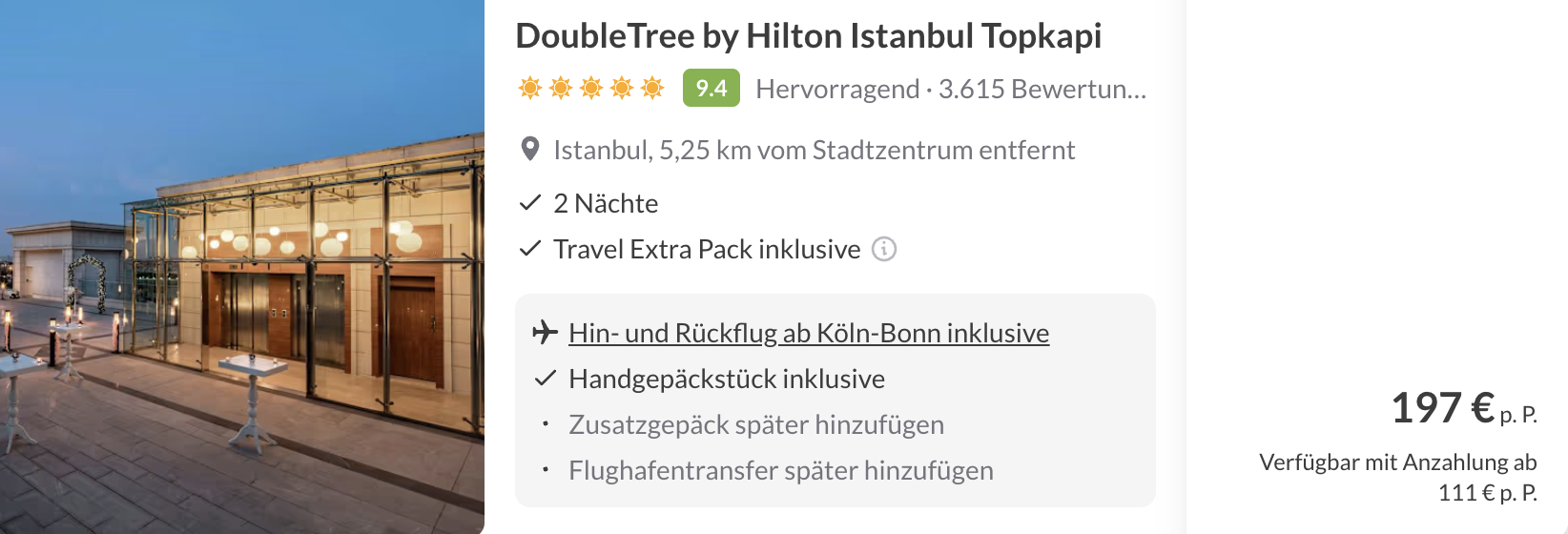
Task: Open DoubleTree by Hilton Istanbul Topkapi title
Action: (808, 36)
